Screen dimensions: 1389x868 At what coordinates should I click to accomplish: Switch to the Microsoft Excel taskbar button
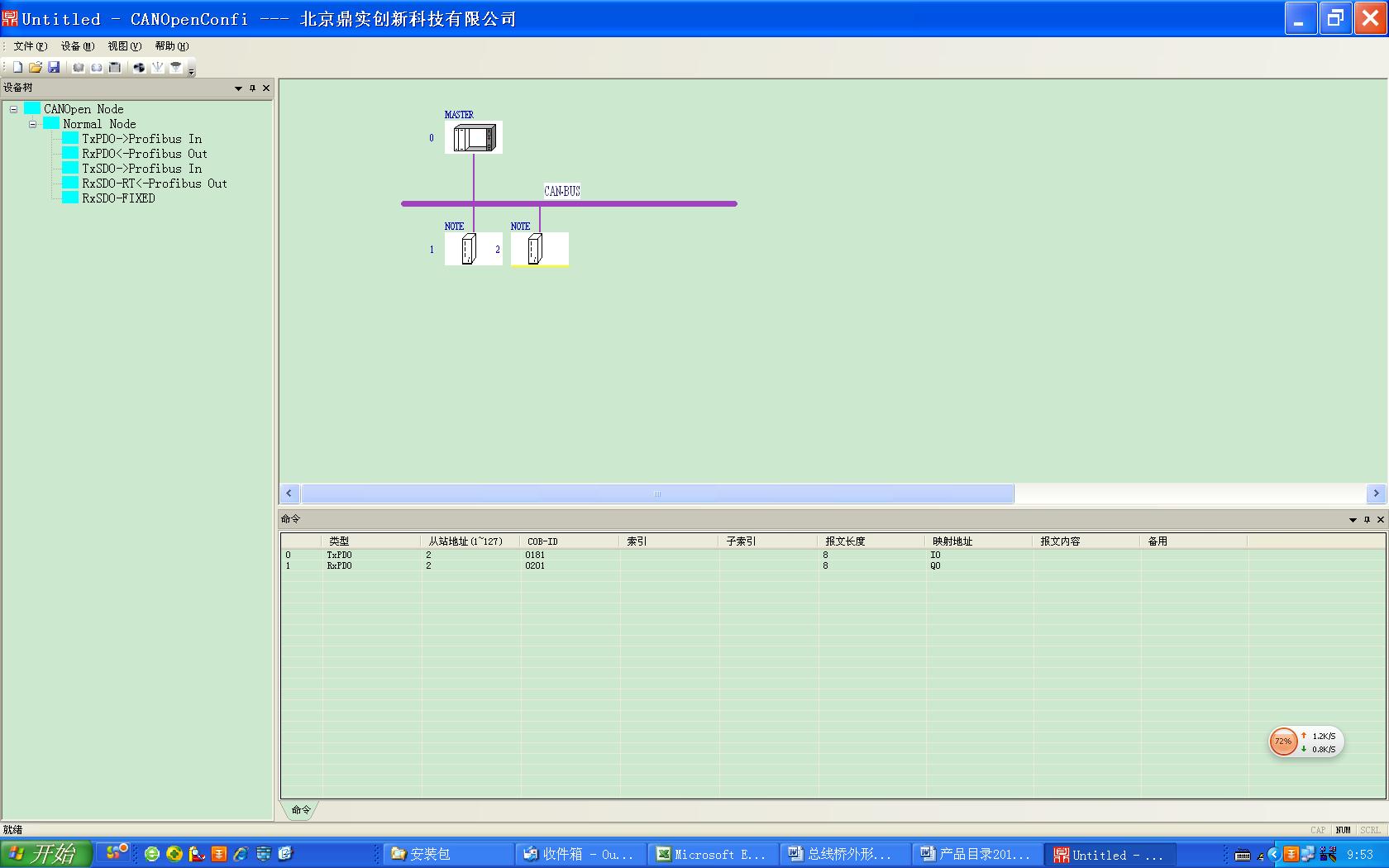711,854
